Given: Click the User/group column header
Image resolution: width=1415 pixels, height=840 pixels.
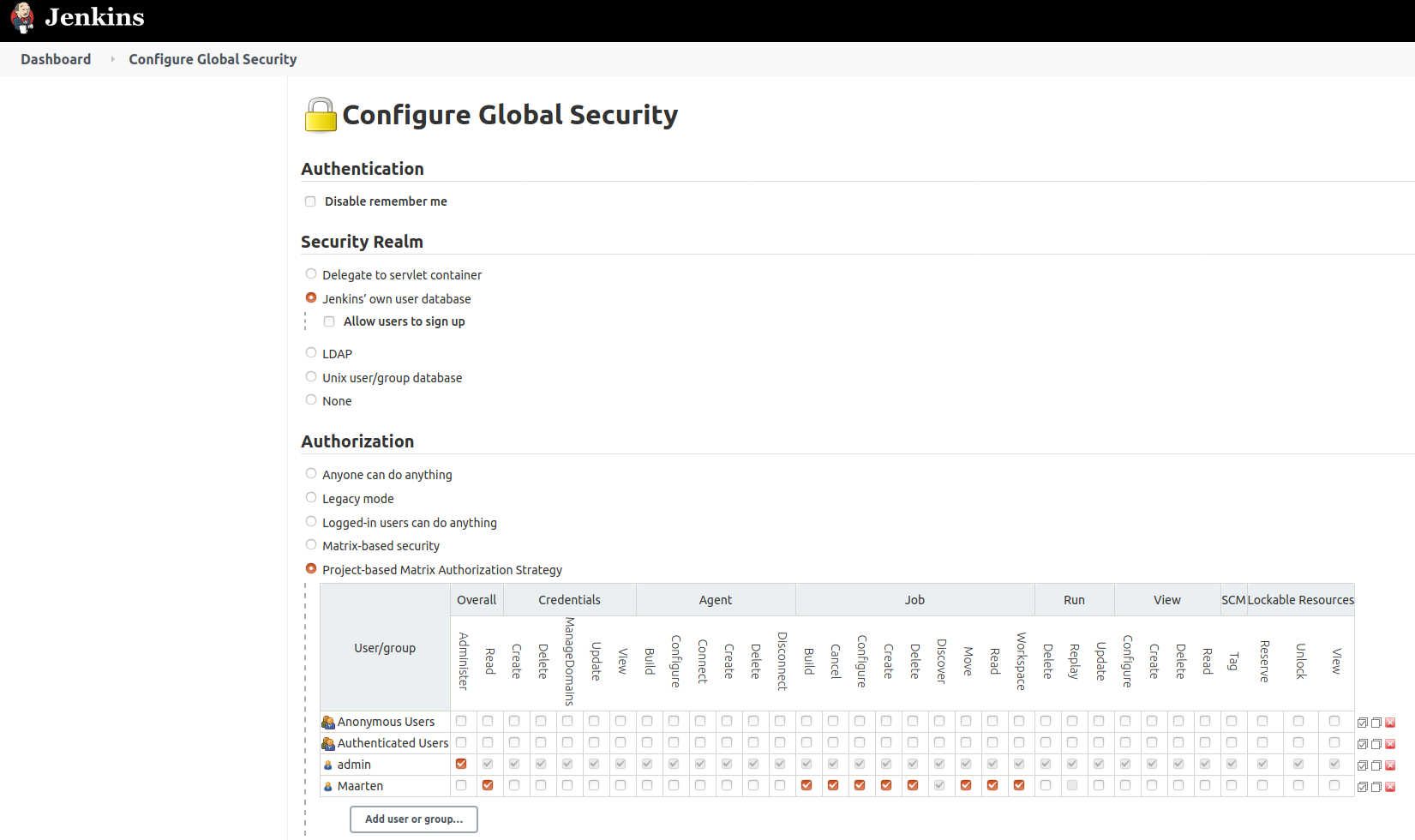Looking at the screenshot, I should coord(384,648).
